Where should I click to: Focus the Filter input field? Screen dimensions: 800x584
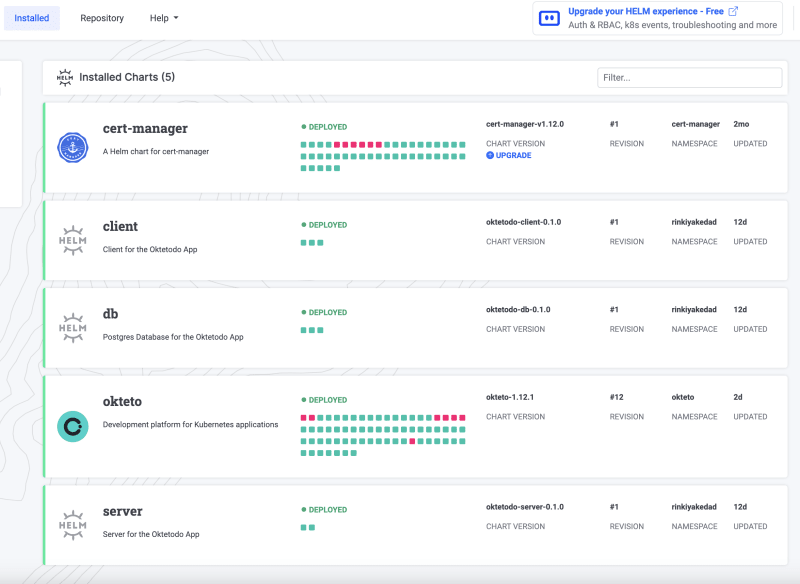689,78
